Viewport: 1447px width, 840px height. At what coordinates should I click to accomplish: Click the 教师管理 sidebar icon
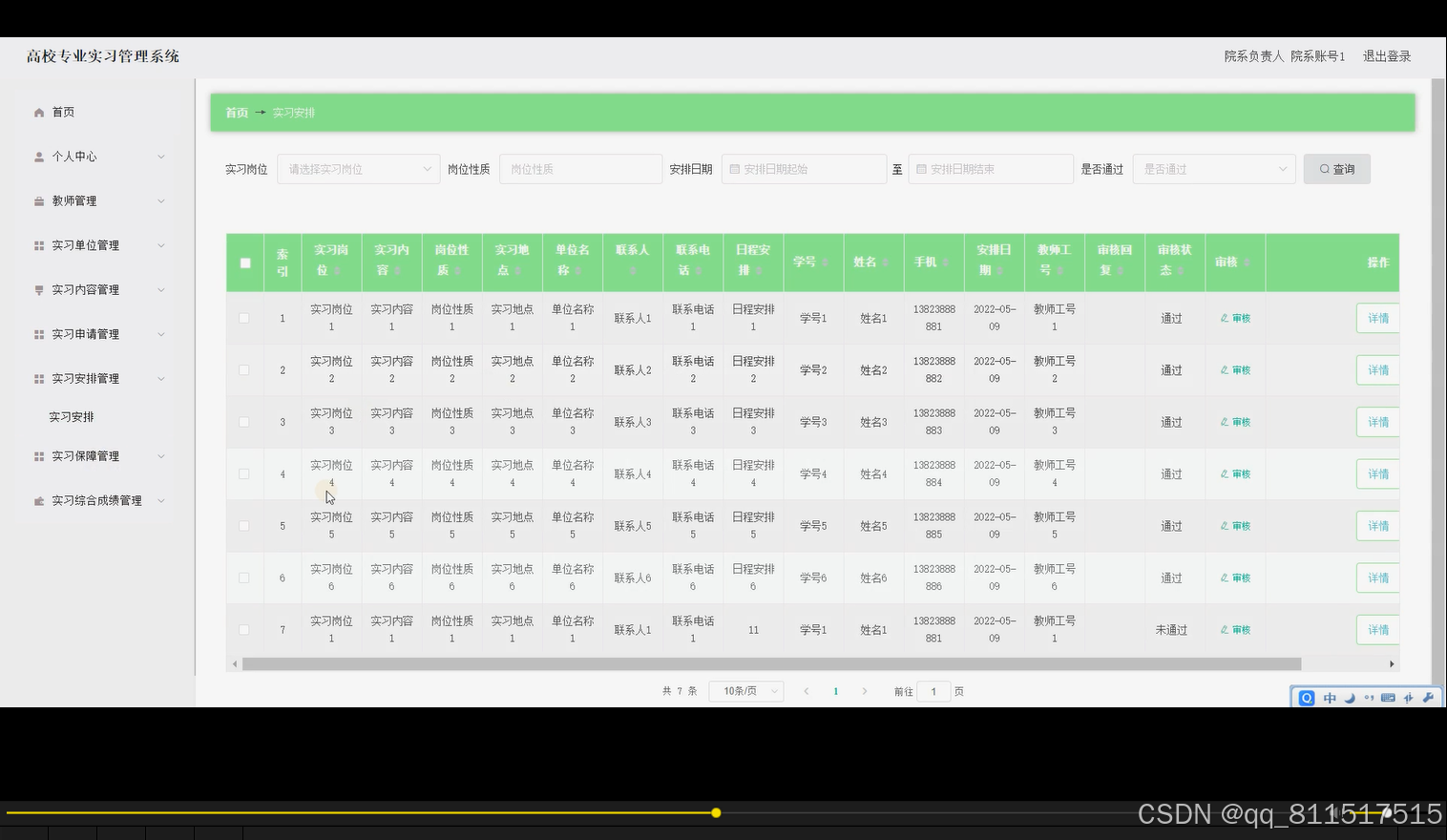(39, 201)
